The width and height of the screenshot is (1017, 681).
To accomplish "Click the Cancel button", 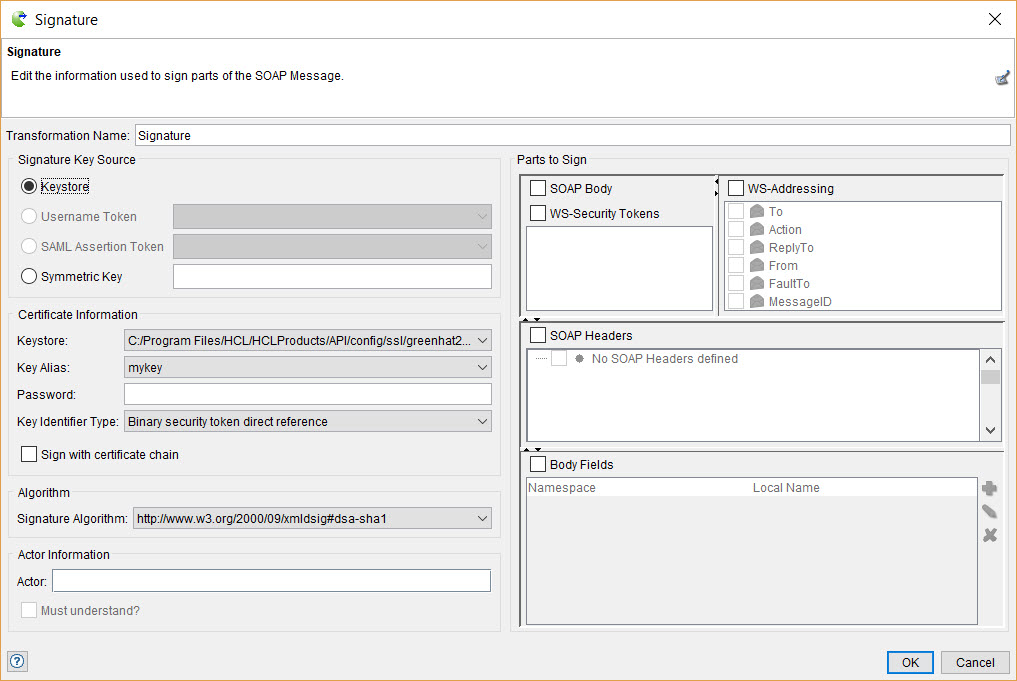I will click(x=975, y=662).
